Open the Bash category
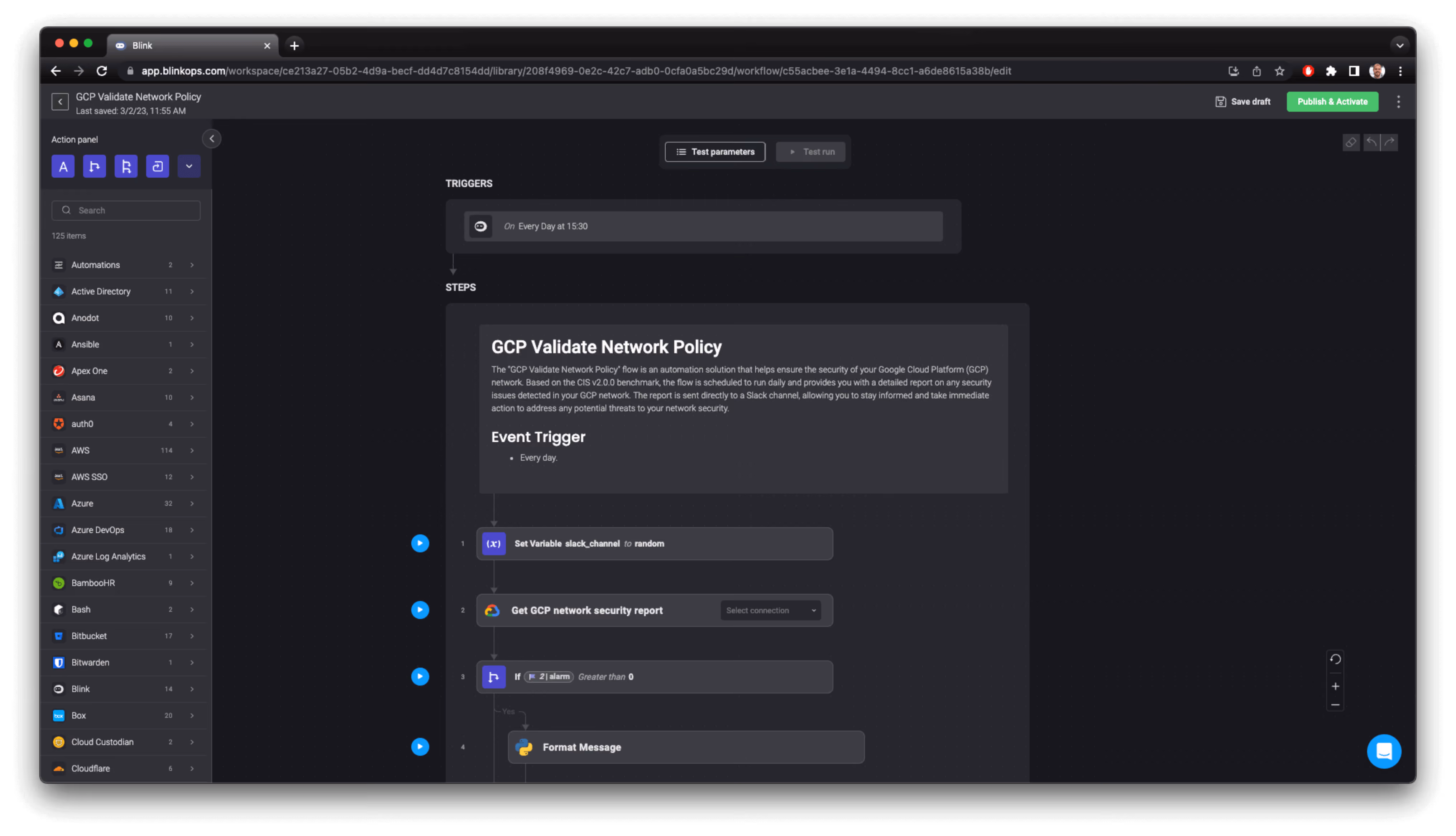 (x=124, y=609)
